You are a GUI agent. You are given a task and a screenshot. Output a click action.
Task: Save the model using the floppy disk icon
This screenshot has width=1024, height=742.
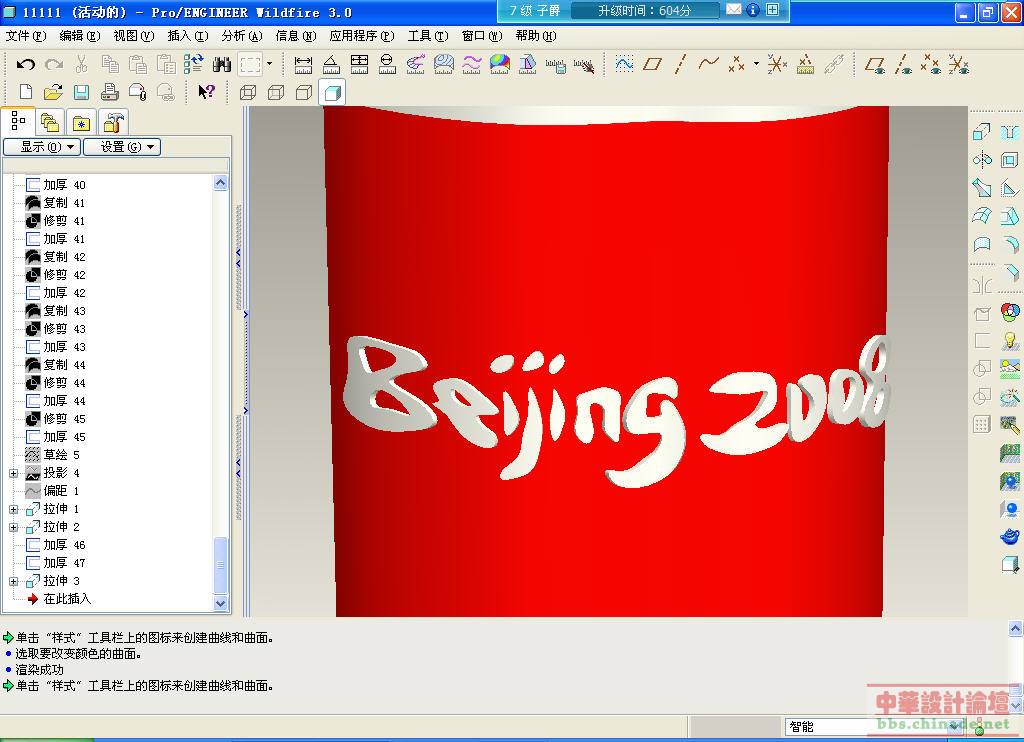click(x=82, y=92)
